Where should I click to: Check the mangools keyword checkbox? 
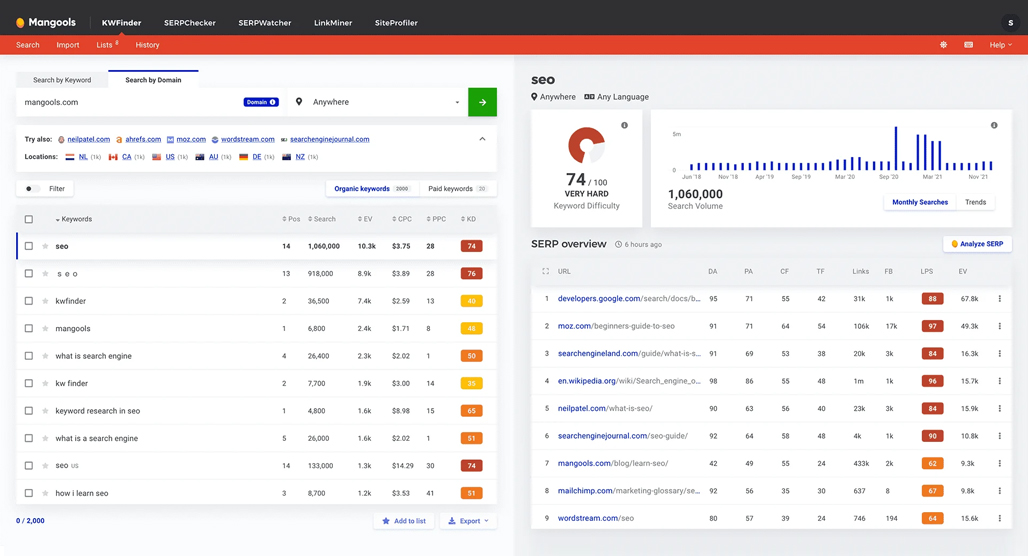click(29, 328)
